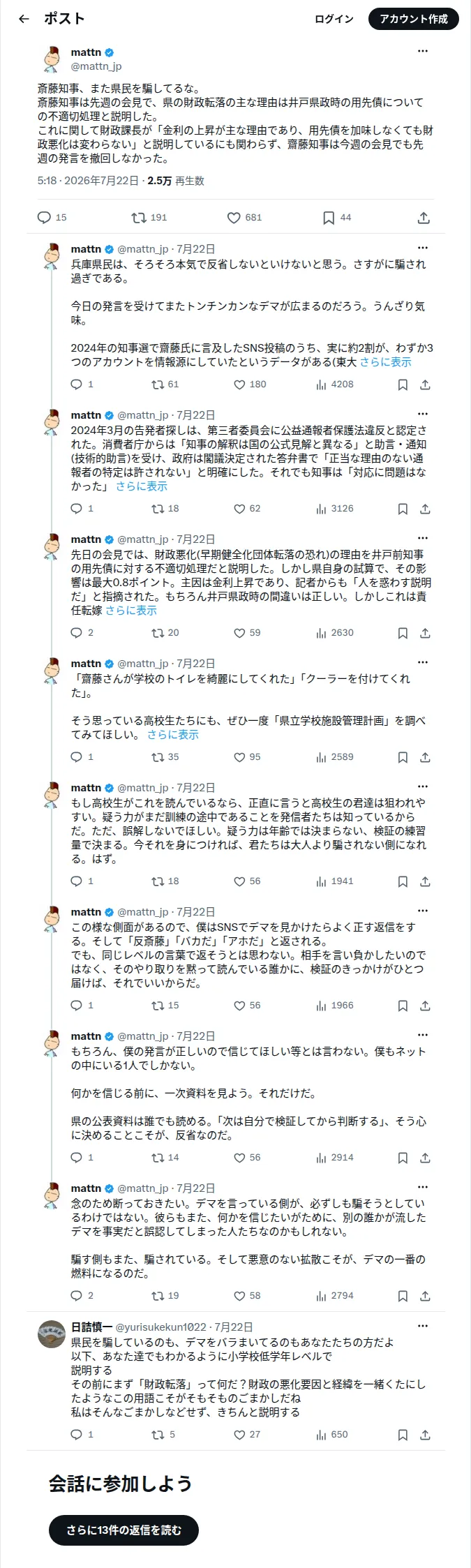Viewport: 471px width, 1568px height.
Task: Show more of the 先日の会見では reply
Action: tap(131, 611)
